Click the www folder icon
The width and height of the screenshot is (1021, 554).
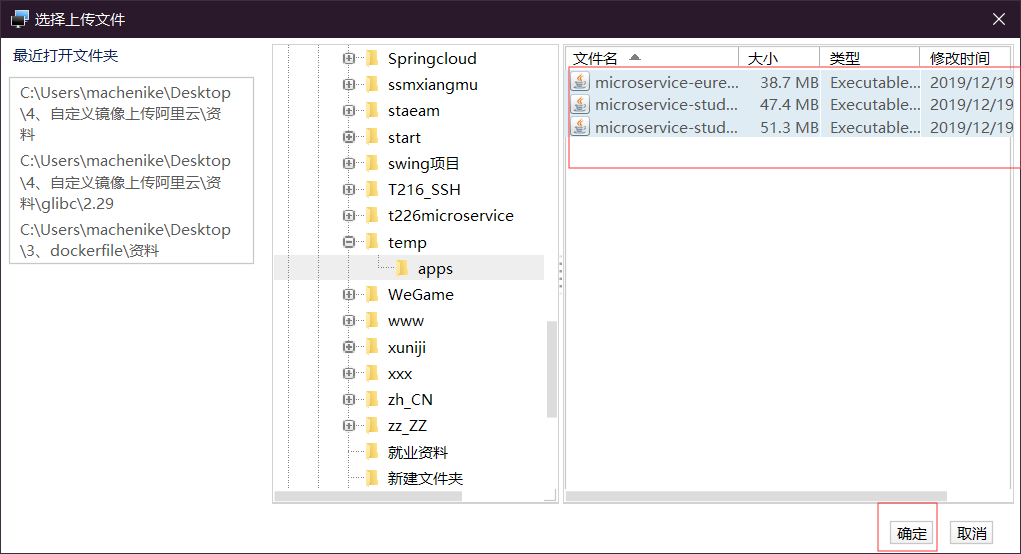(x=372, y=321)
